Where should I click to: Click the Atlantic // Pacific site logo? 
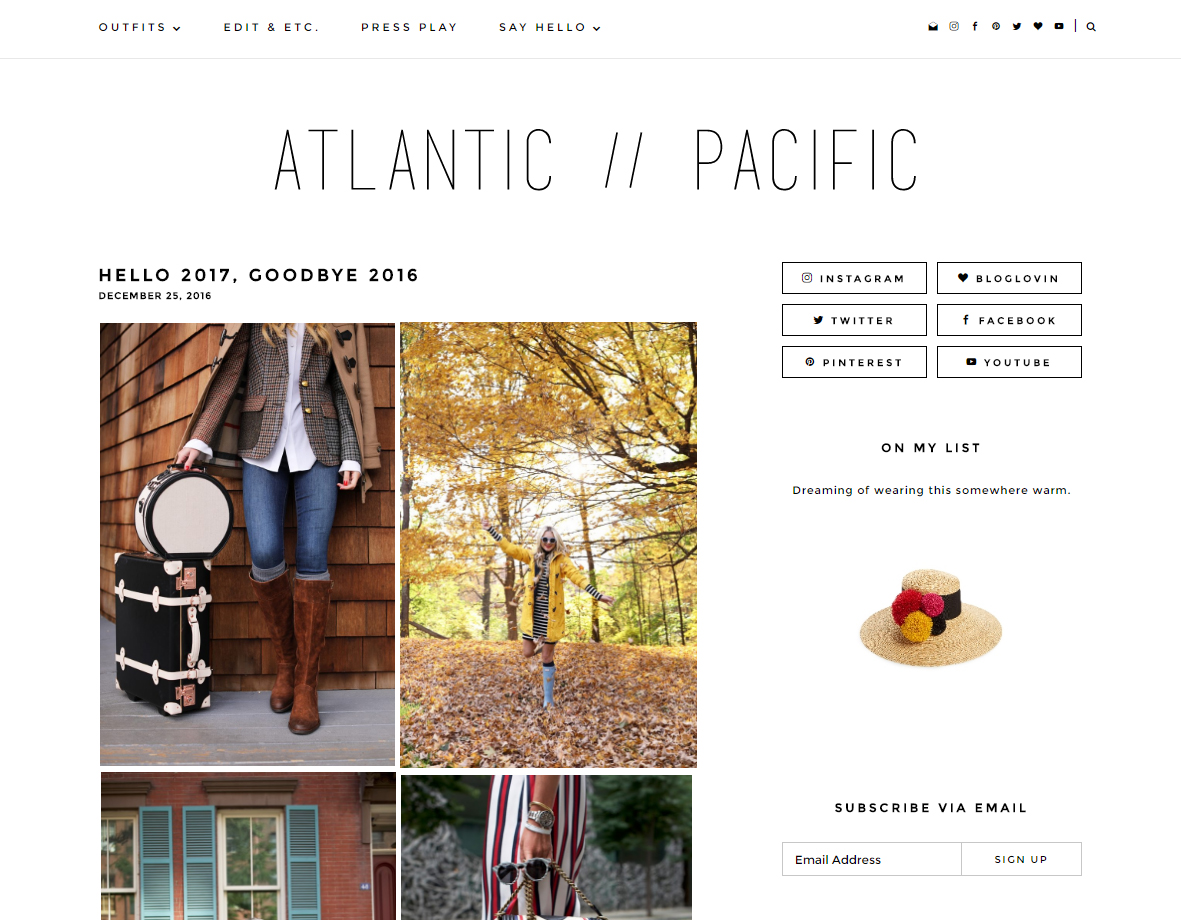(x=597, y=159)
